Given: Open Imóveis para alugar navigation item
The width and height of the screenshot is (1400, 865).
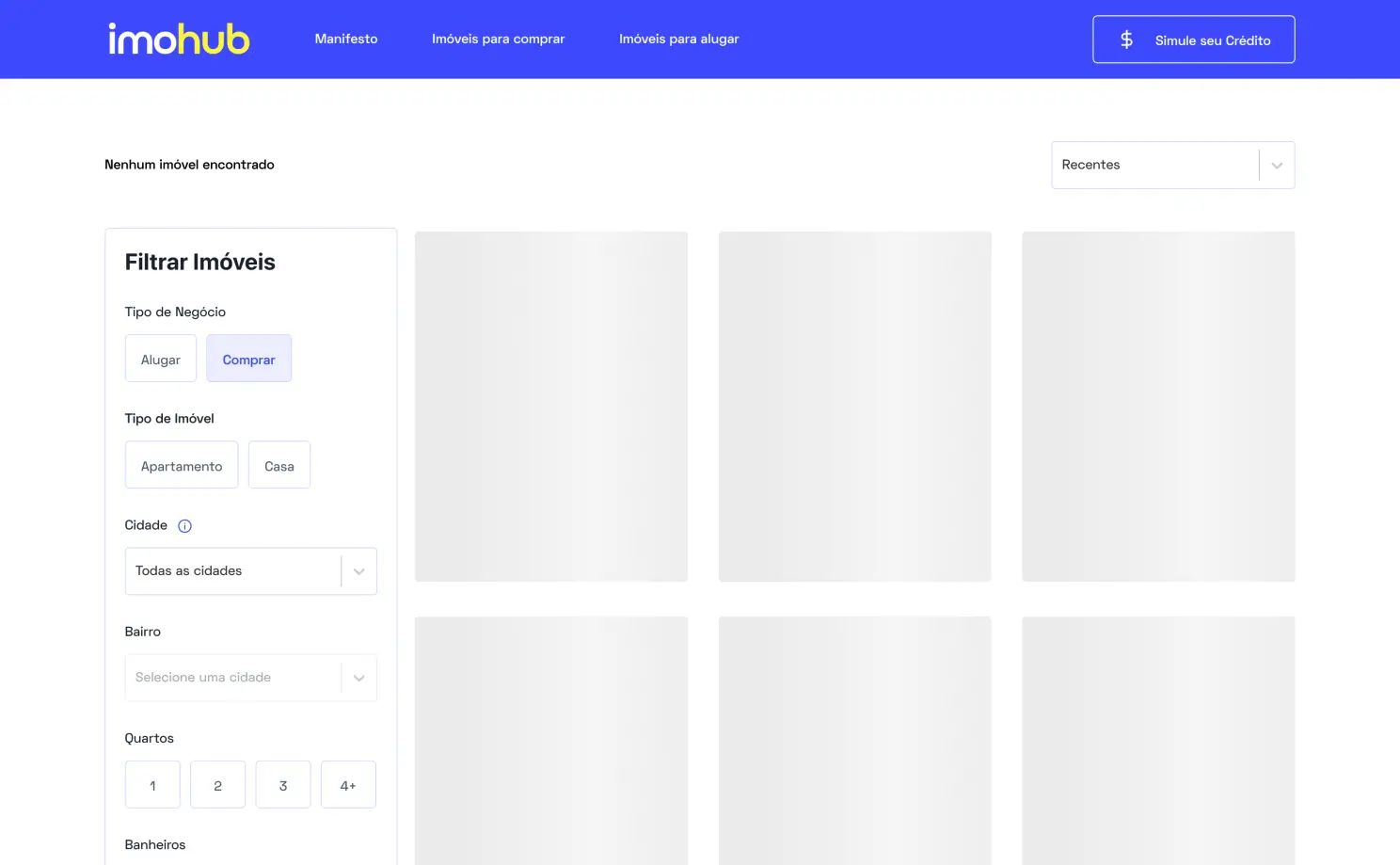Looking at the screenshot, I should (678, 39).
